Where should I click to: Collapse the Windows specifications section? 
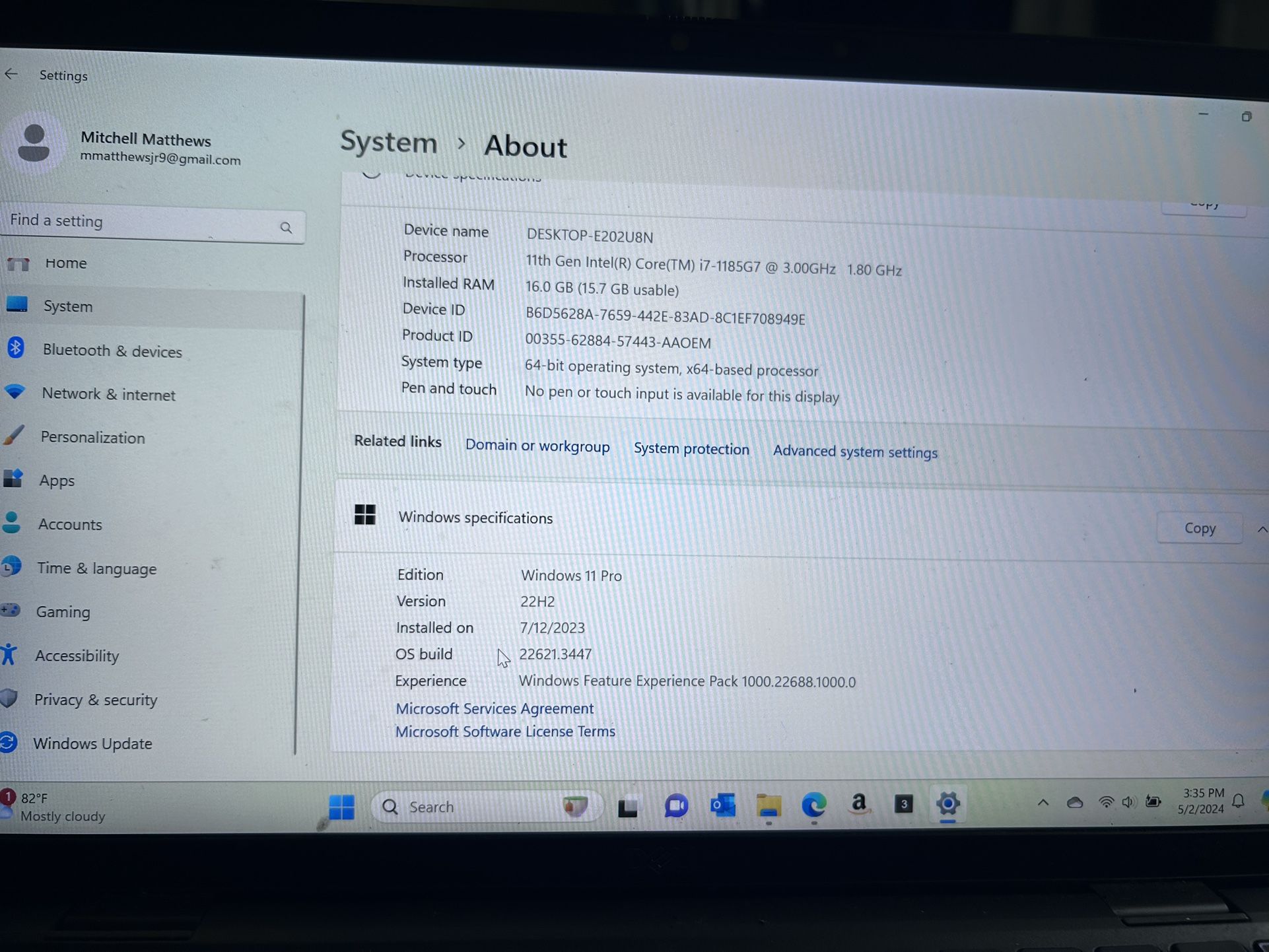point(1262,529)
